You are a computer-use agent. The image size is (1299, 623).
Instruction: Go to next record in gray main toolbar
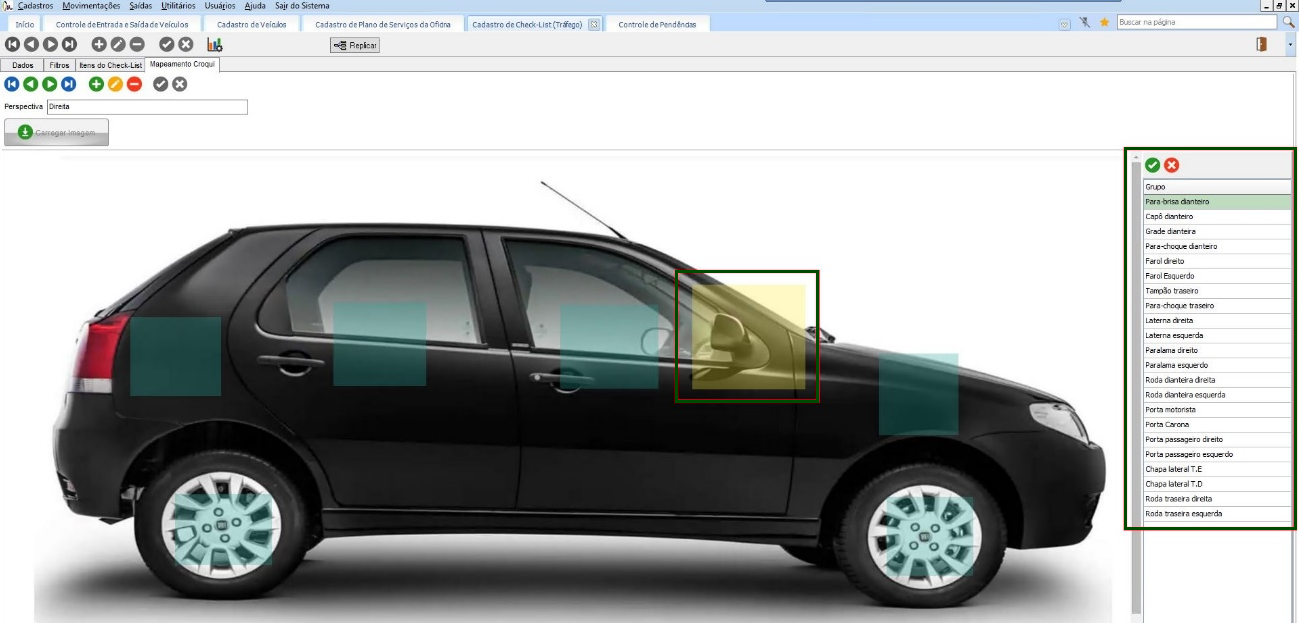click(50, 44)
